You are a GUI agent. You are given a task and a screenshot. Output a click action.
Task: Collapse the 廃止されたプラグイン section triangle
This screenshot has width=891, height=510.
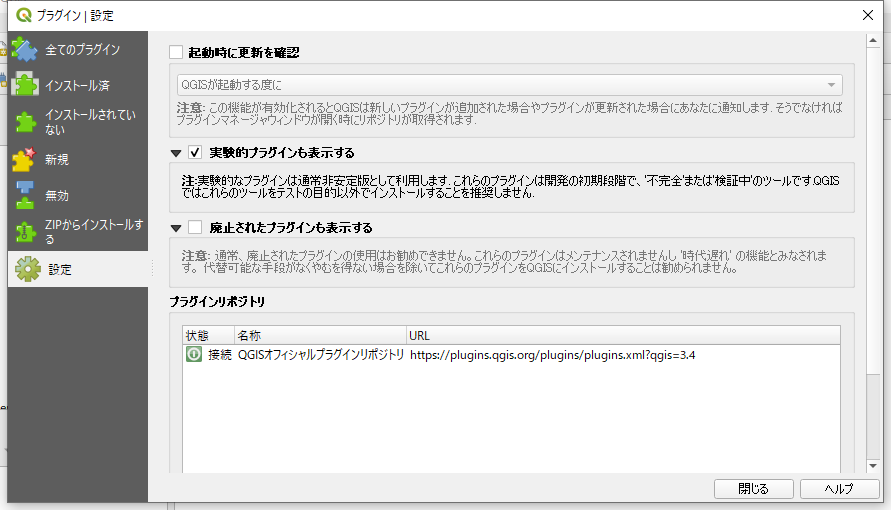tap(177, 227)
